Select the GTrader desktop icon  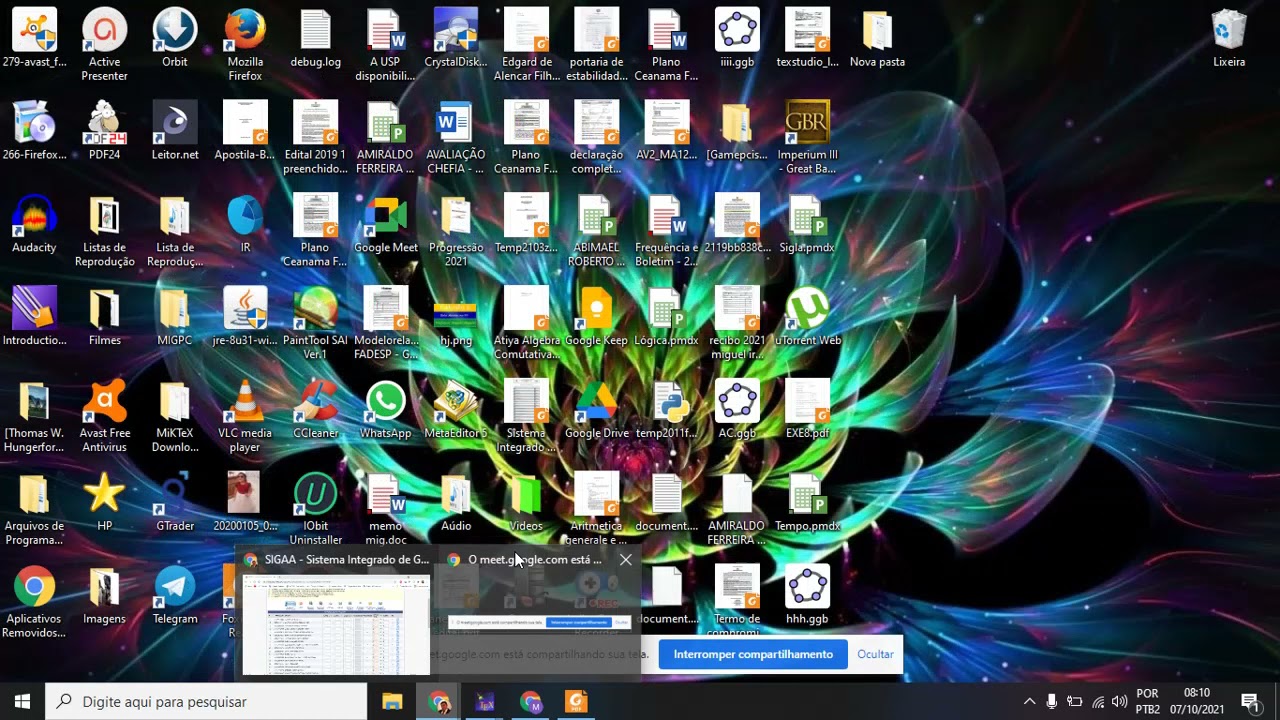click(175, 503)
